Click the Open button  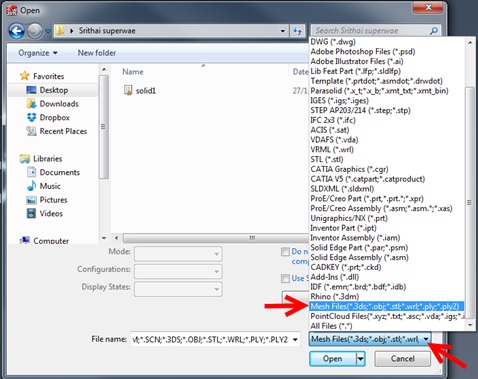click(333, 359)
